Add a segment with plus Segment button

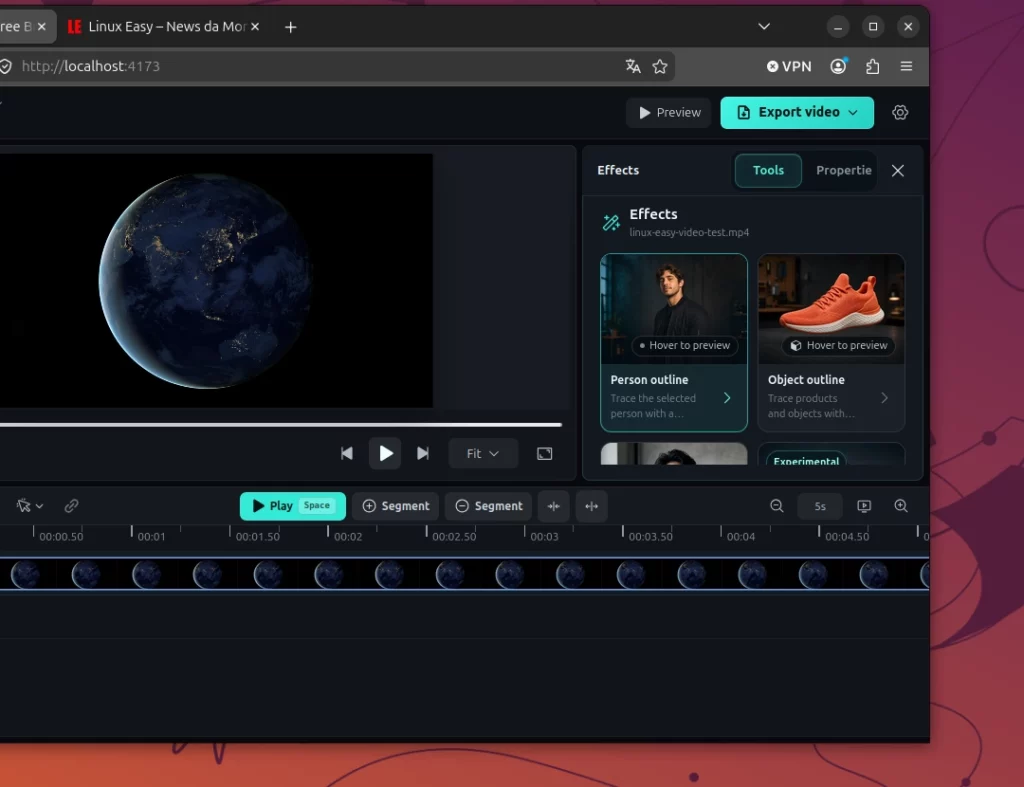[x=396, y=506]
